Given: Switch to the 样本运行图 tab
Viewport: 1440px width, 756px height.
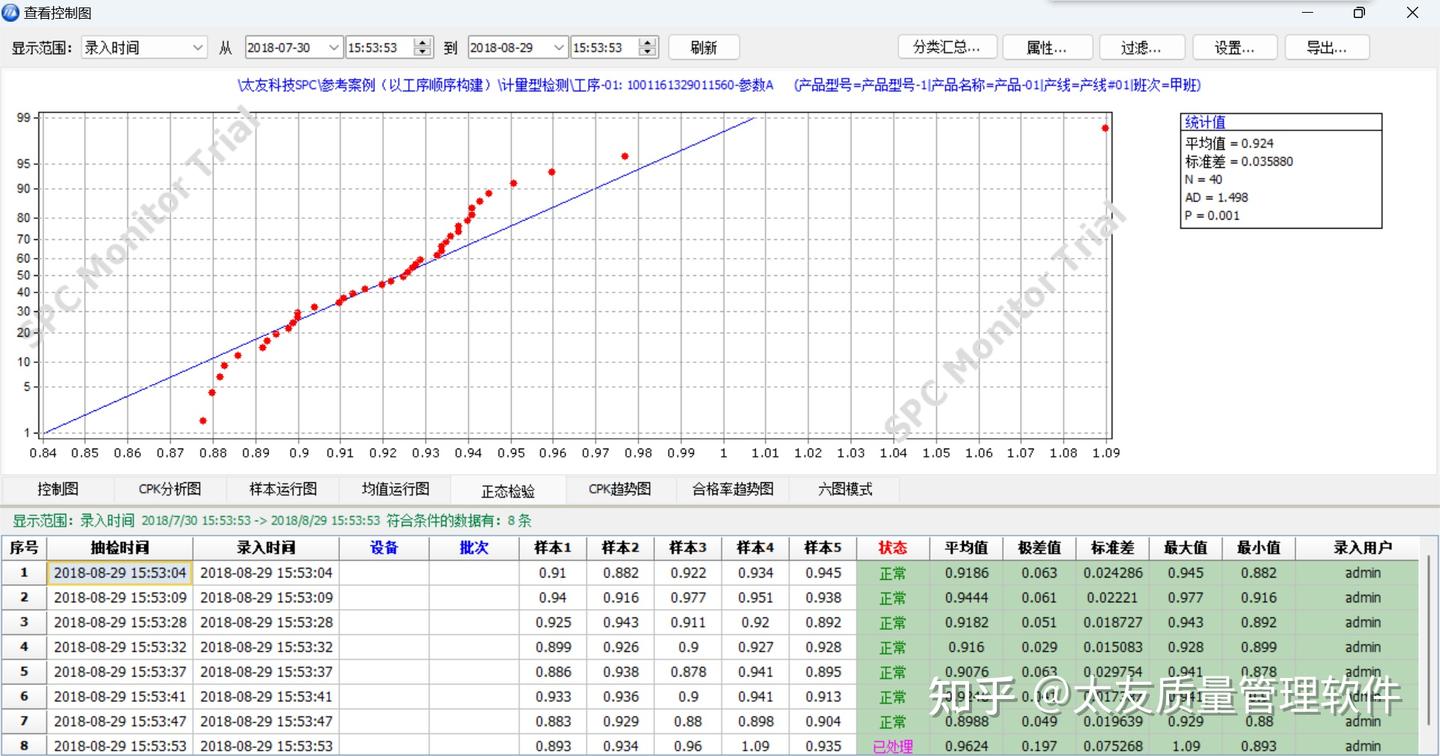Looking at the screenshot, I should pos(282,489).
